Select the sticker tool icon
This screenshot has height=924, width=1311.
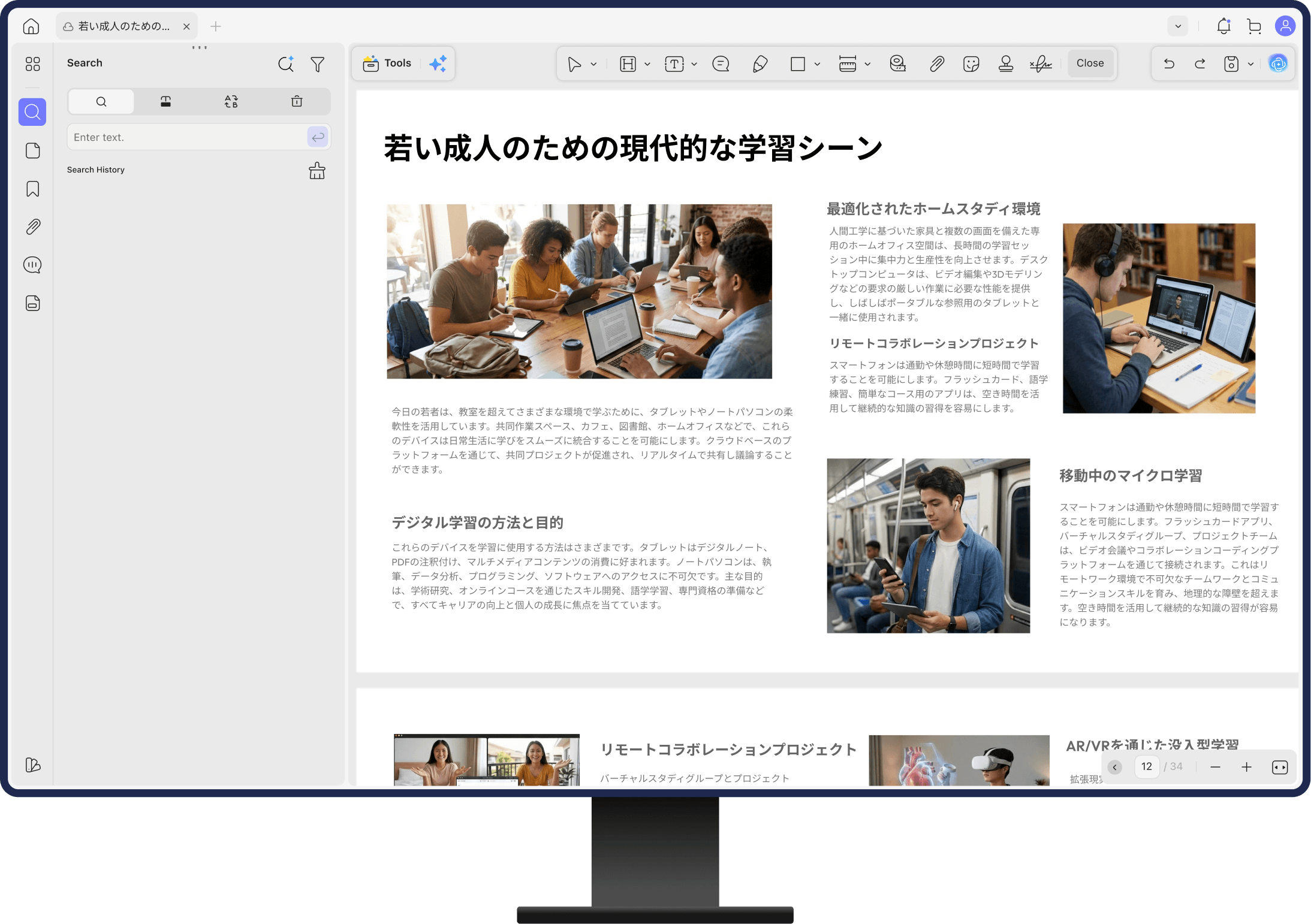971,64
